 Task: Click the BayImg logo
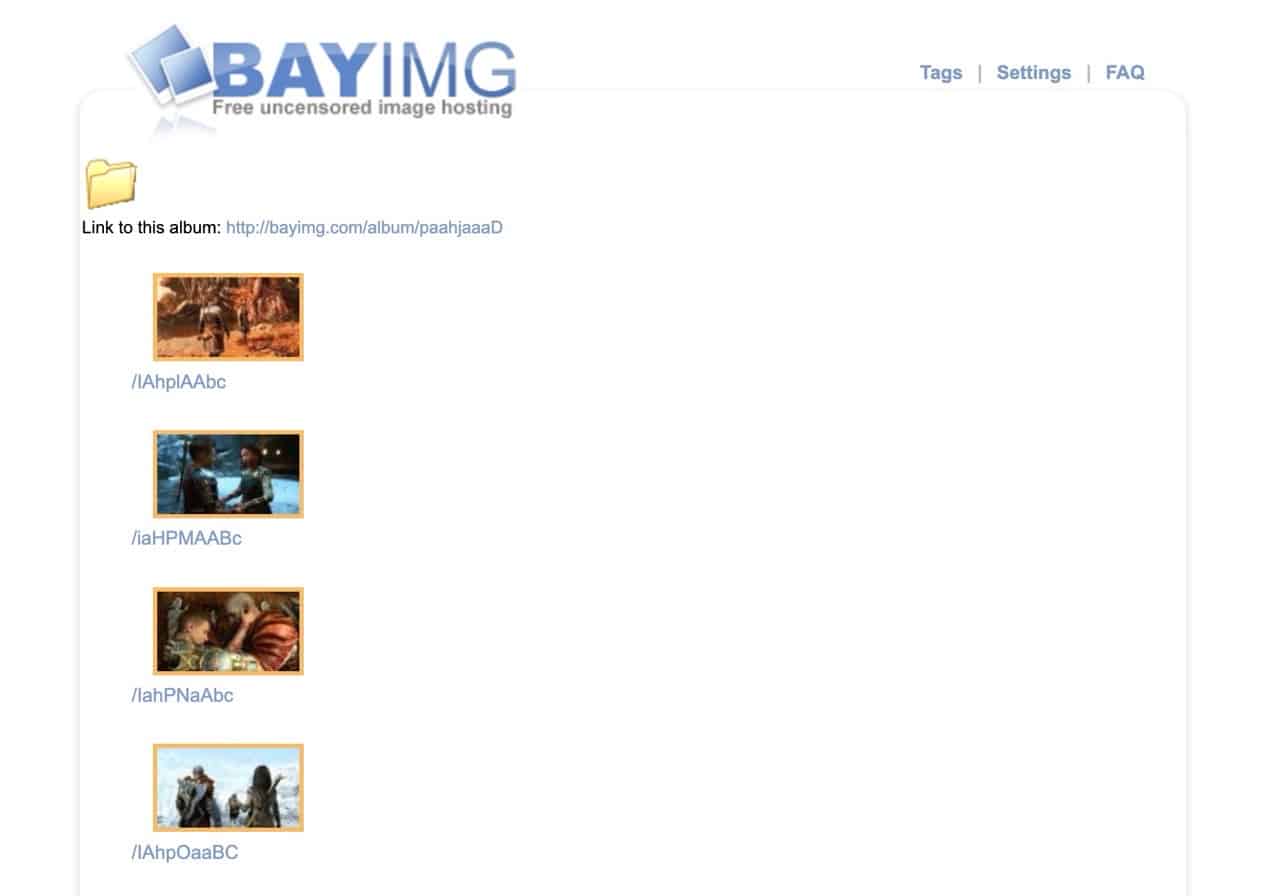[x=322, y=80]
